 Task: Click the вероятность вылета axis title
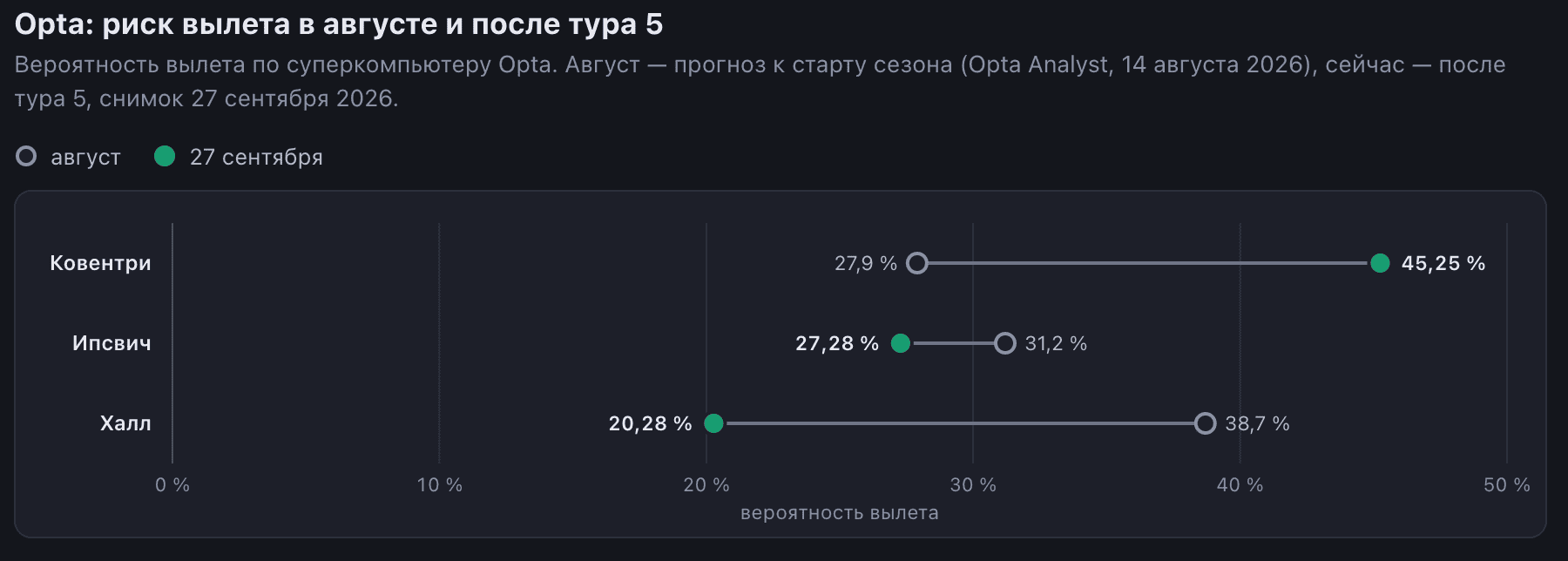pos(840,513)
